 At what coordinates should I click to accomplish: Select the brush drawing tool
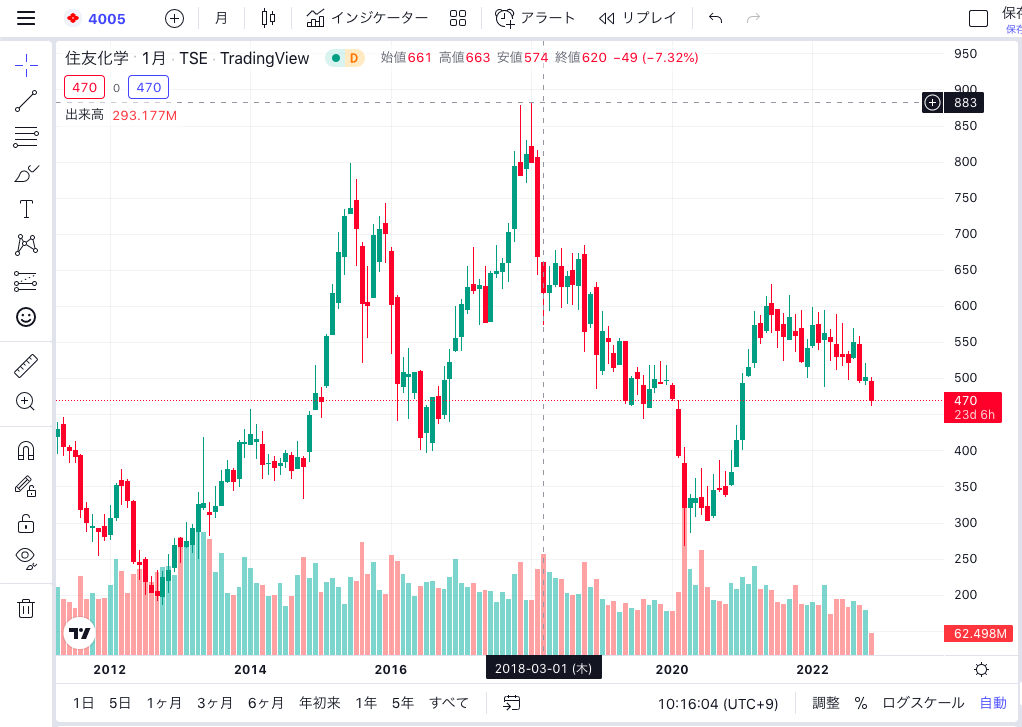coord(26,173)
